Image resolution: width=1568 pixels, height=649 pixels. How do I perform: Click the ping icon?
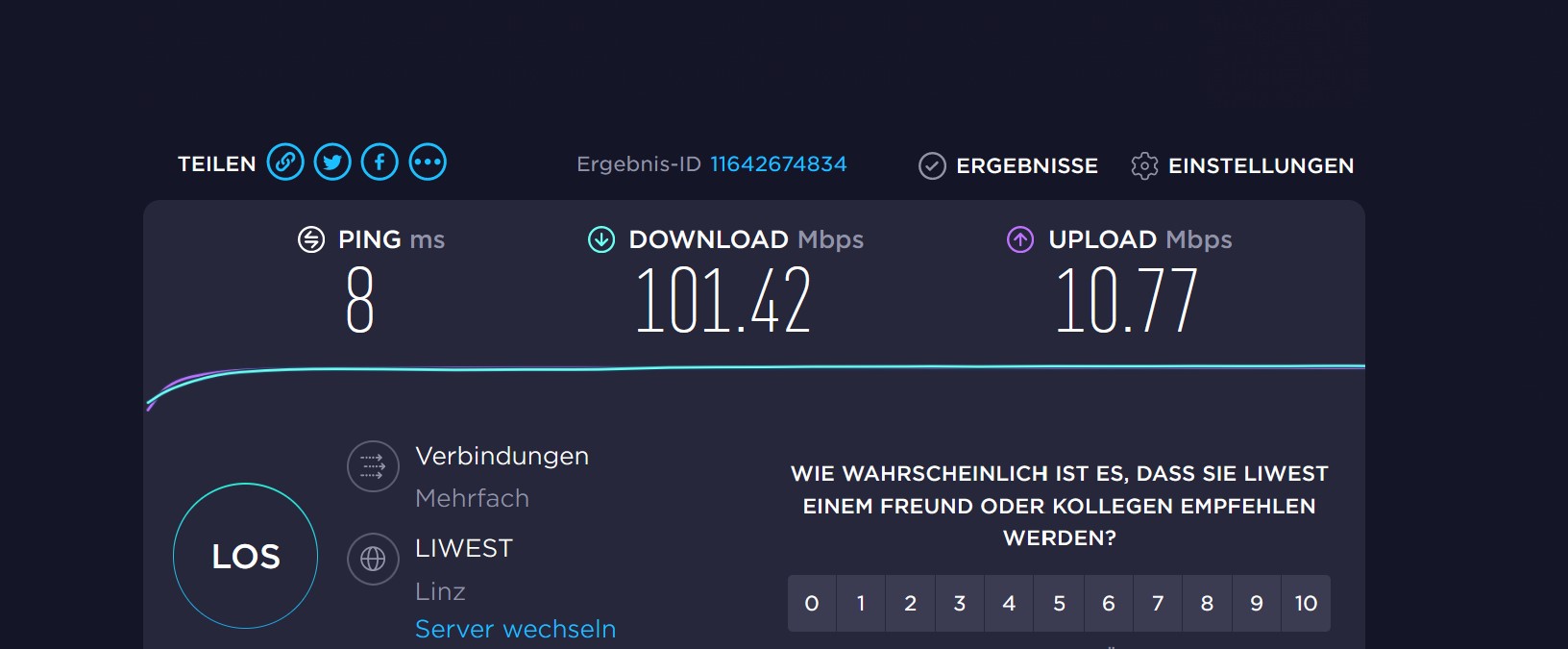tap(311, 239)
